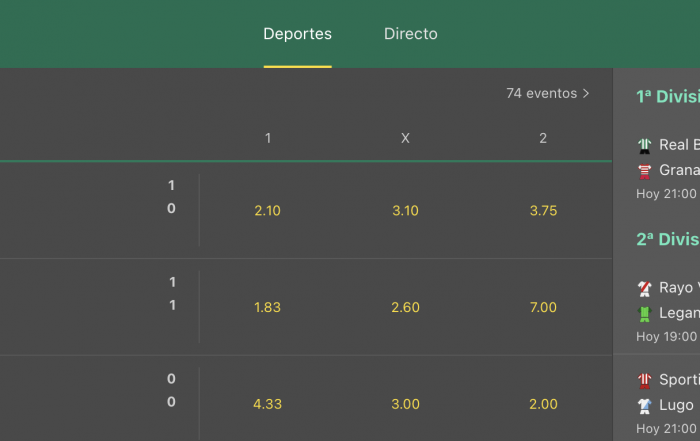Click the Rayo team jersey icon

point(644,289)
